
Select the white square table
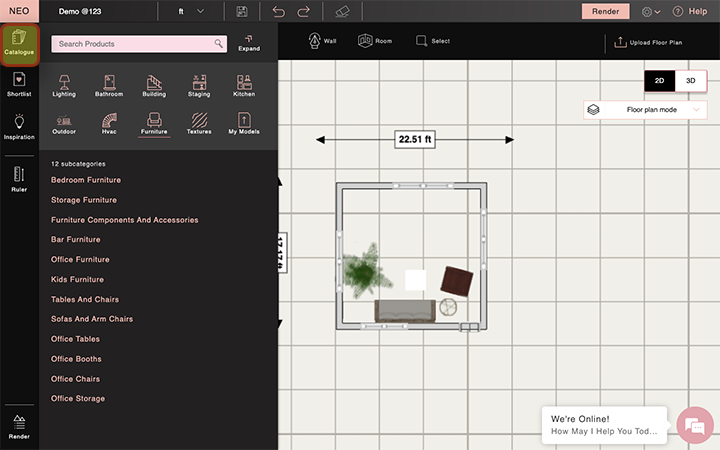click(415, 280)
